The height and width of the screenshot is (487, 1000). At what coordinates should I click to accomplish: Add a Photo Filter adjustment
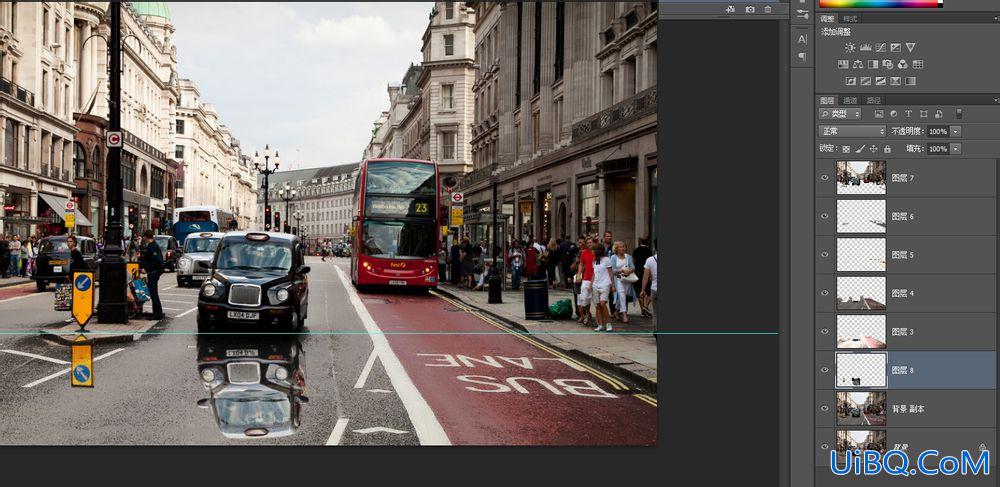888,64
